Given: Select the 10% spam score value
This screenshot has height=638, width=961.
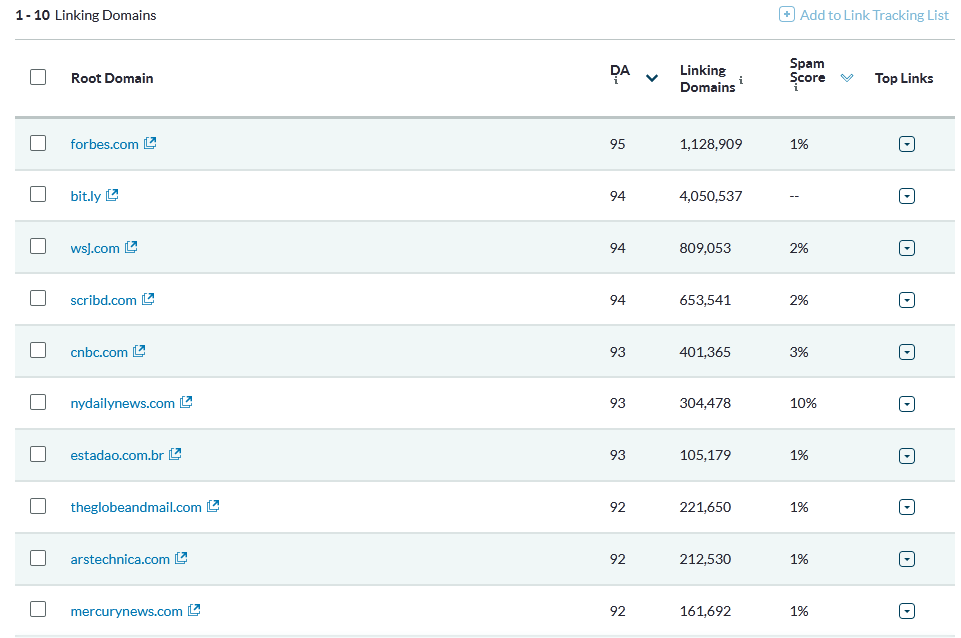Looking at the screenshot, I should pos(803,403).
